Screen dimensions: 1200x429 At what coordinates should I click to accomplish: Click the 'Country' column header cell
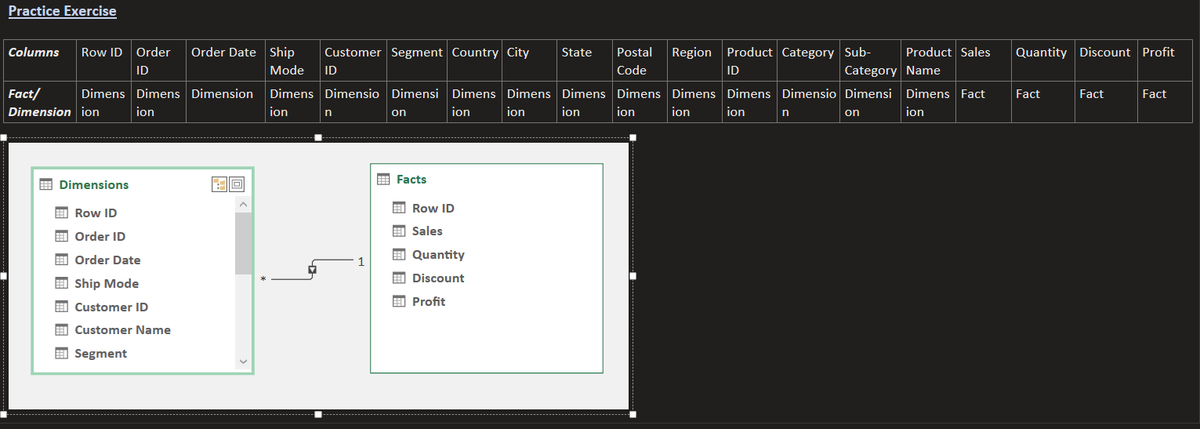(475, 61)
